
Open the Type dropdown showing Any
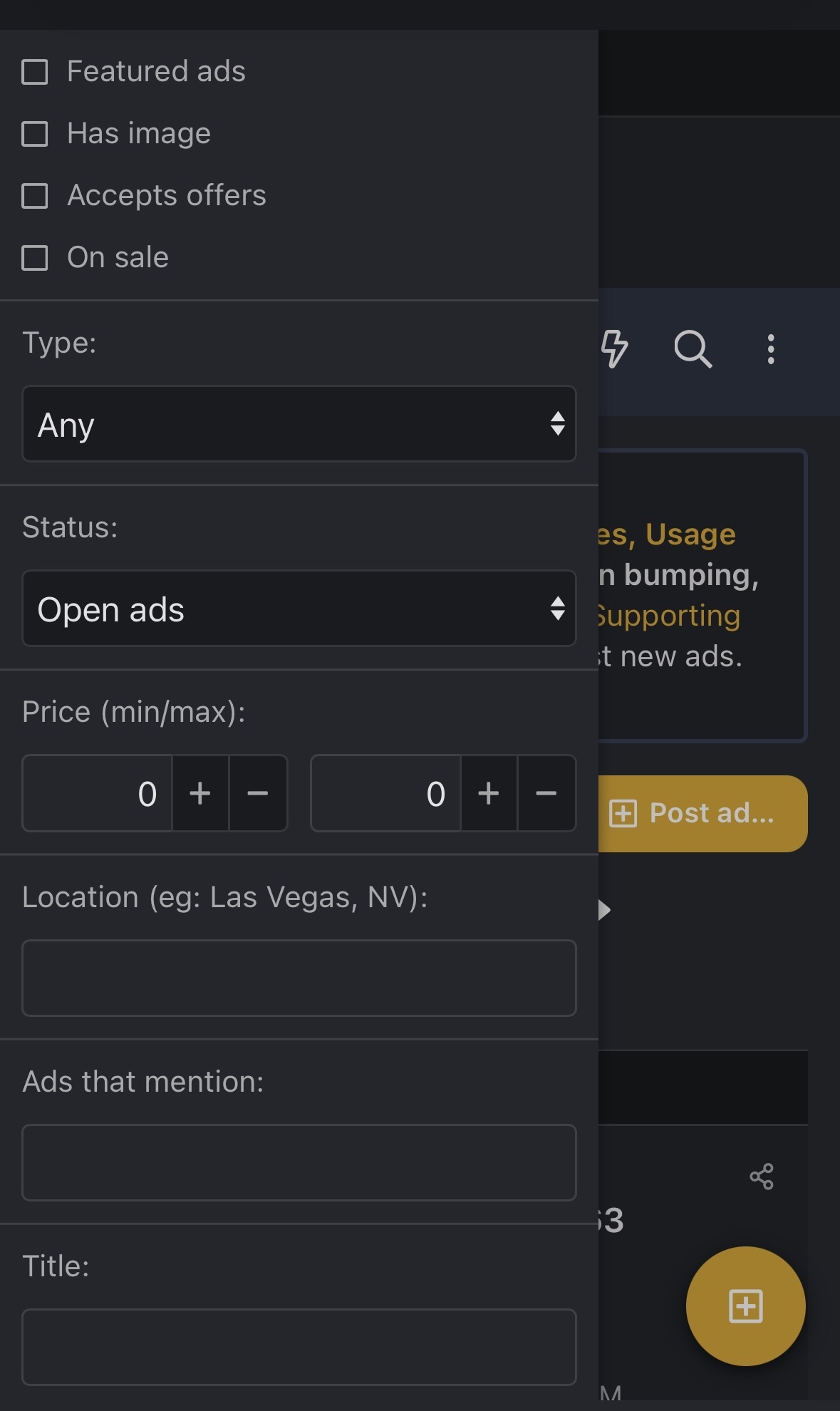coord(299,424)
